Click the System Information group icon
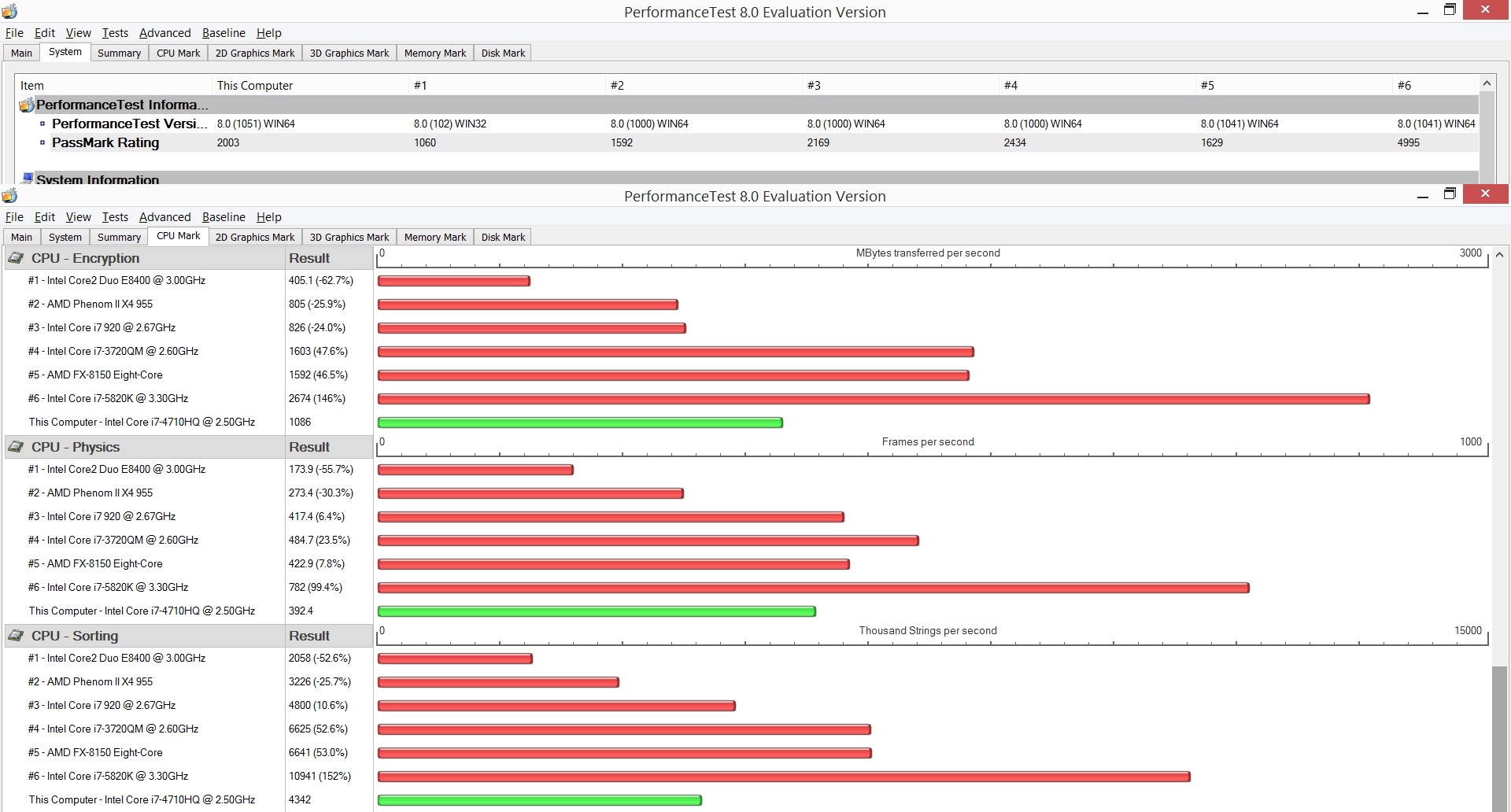Image resolution: width=1511 pixels, height=812 pixels. (28, 179)
